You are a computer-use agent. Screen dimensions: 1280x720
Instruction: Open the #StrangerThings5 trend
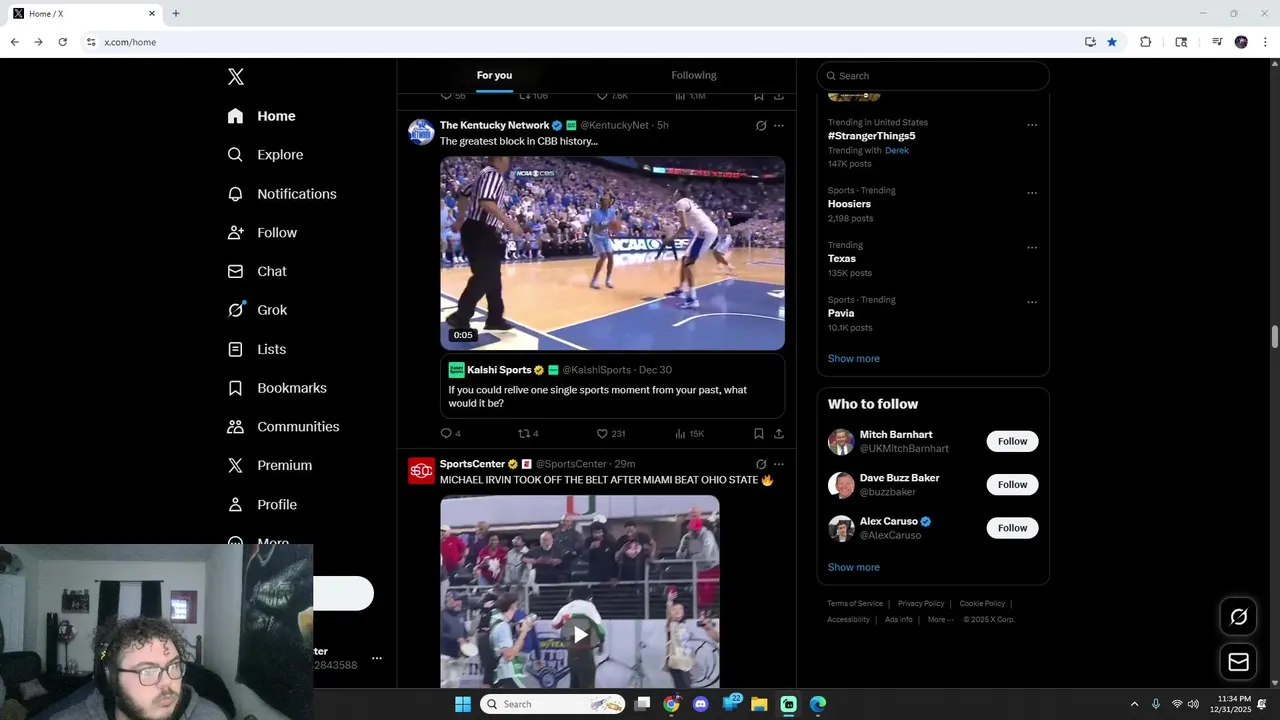point(871,136)
